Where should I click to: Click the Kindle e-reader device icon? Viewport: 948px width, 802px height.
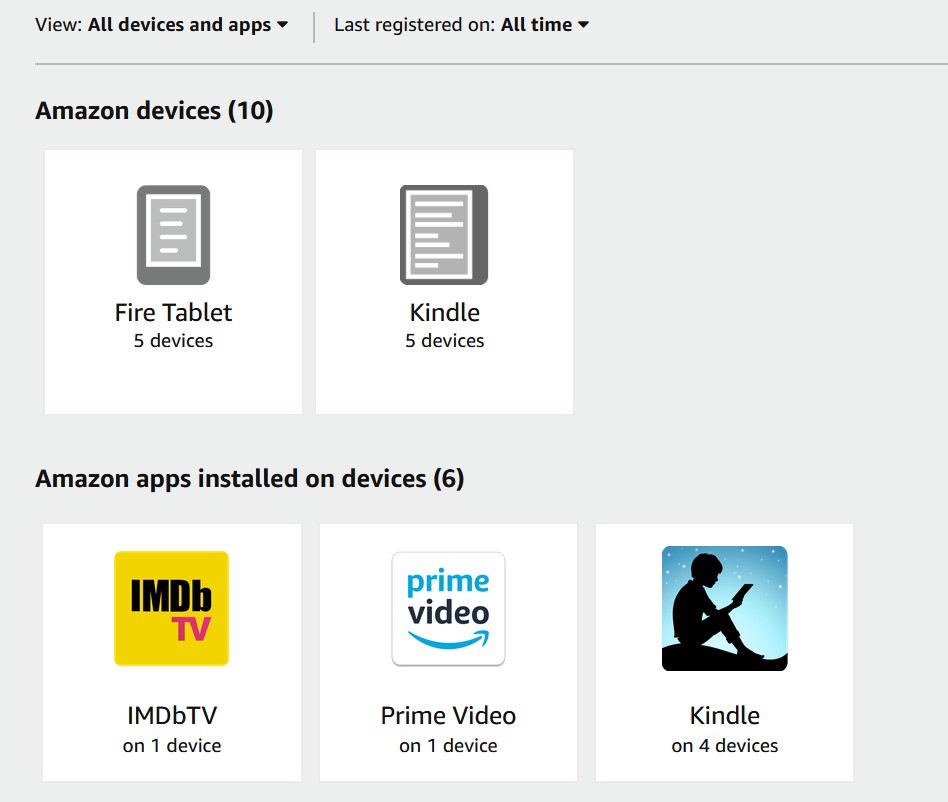[444, 235]
